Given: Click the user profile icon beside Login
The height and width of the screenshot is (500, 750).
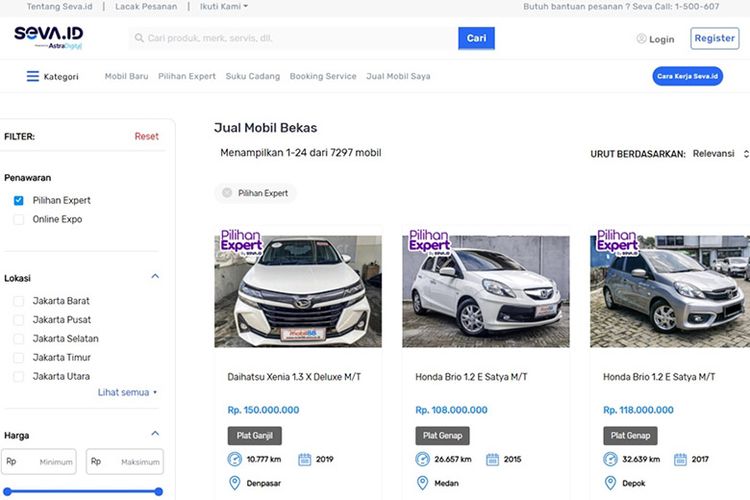Looking at the screenshot, I should click(641, 39).
